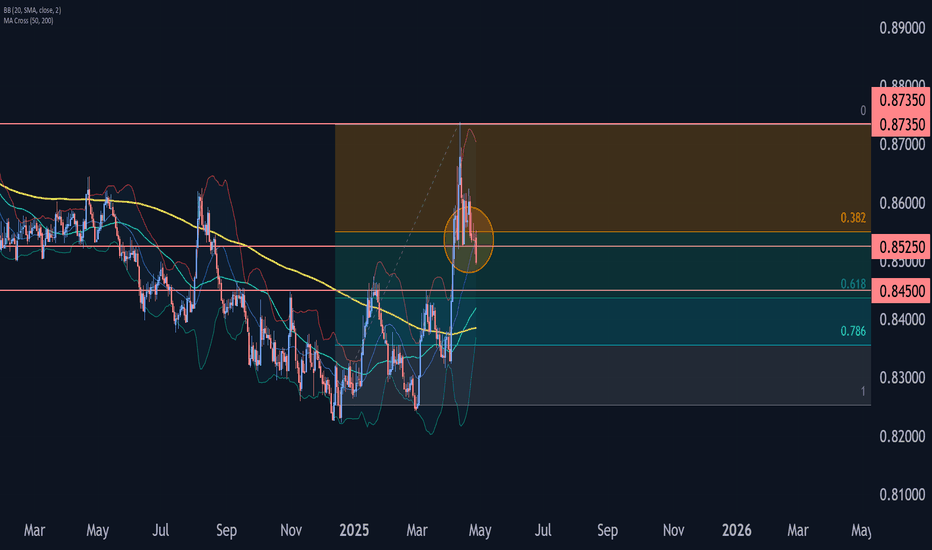Click the 0.786 Fibonacci level label
The width and height of the screenshot is (932, 550).
853,331
